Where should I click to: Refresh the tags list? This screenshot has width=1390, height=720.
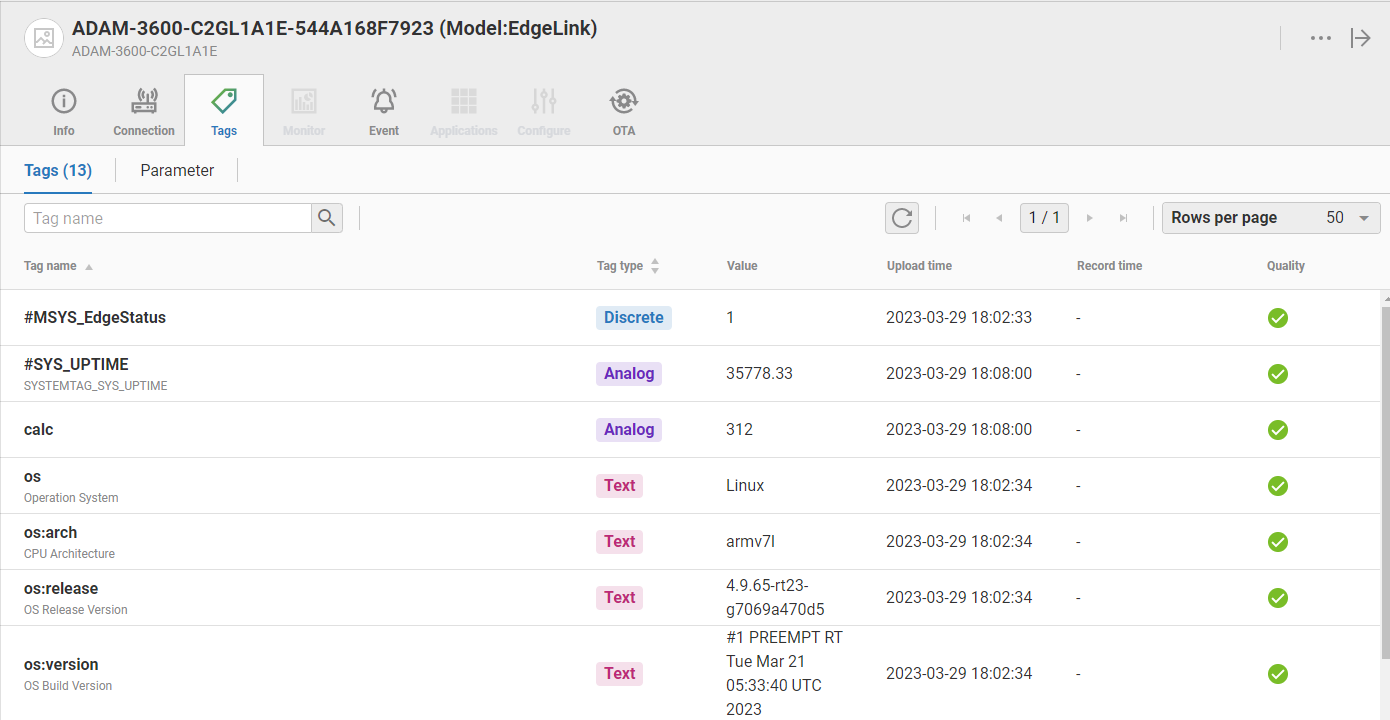point(902,218)
